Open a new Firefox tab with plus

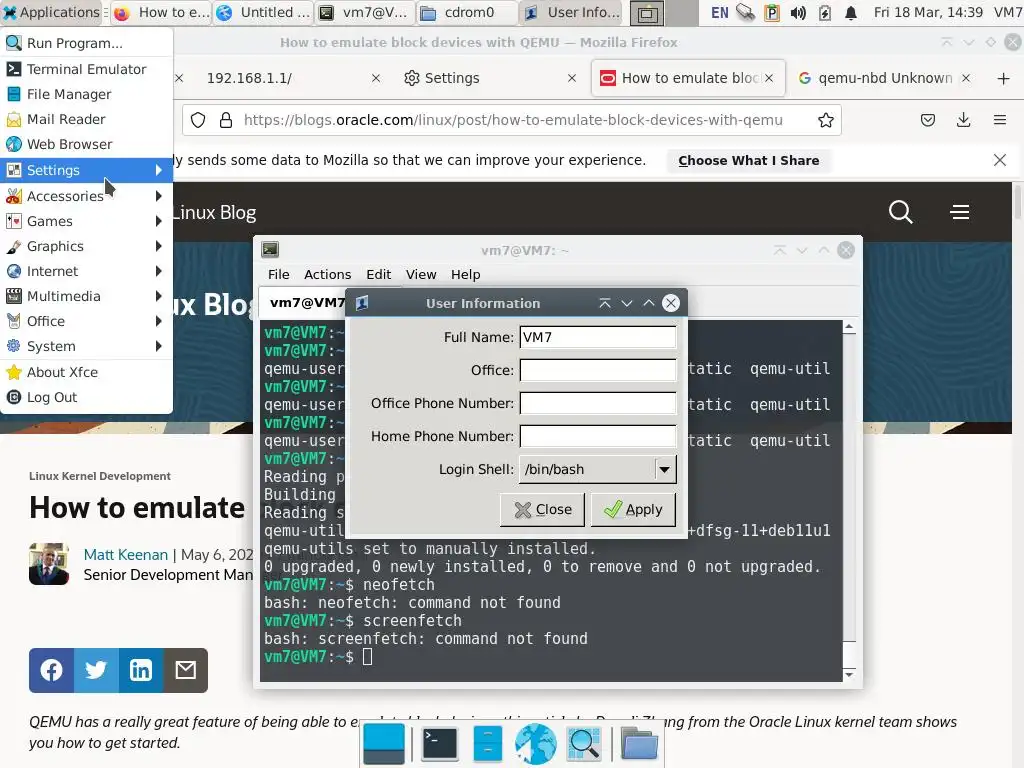(1004, 78)
